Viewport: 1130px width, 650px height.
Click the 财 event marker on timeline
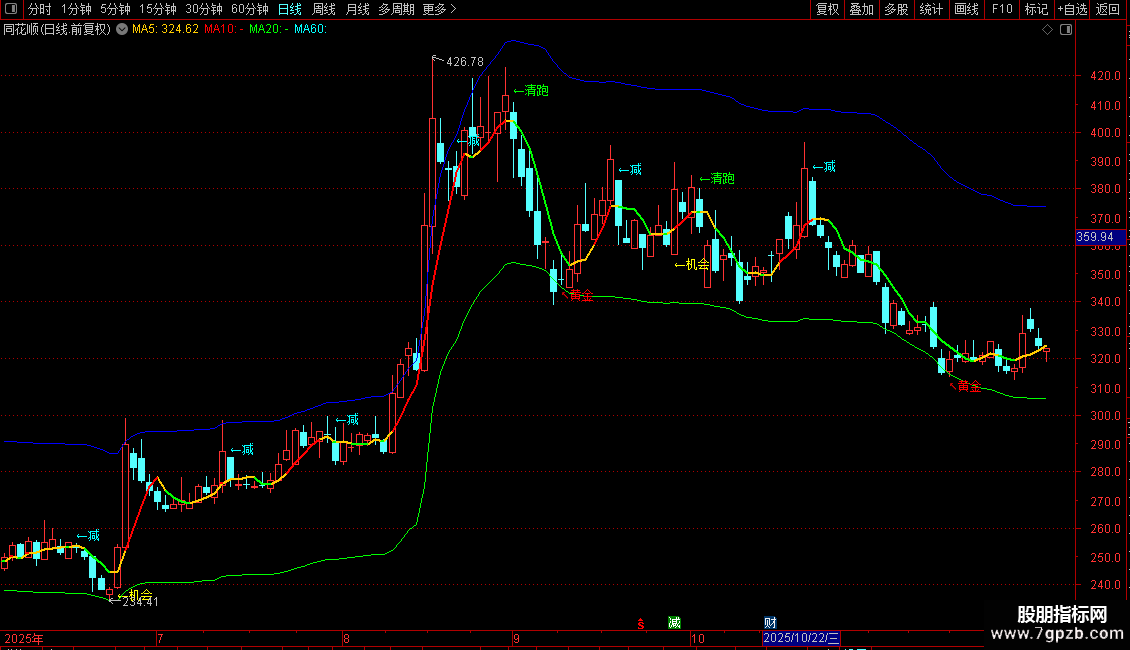click(770, 623)
